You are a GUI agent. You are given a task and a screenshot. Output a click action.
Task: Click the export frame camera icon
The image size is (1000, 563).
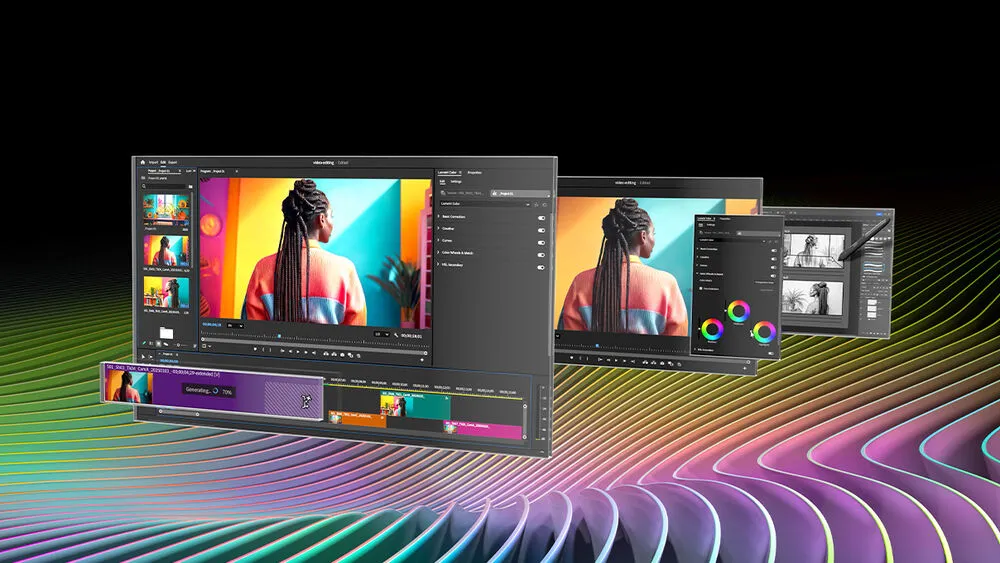[x=341, y=355]
